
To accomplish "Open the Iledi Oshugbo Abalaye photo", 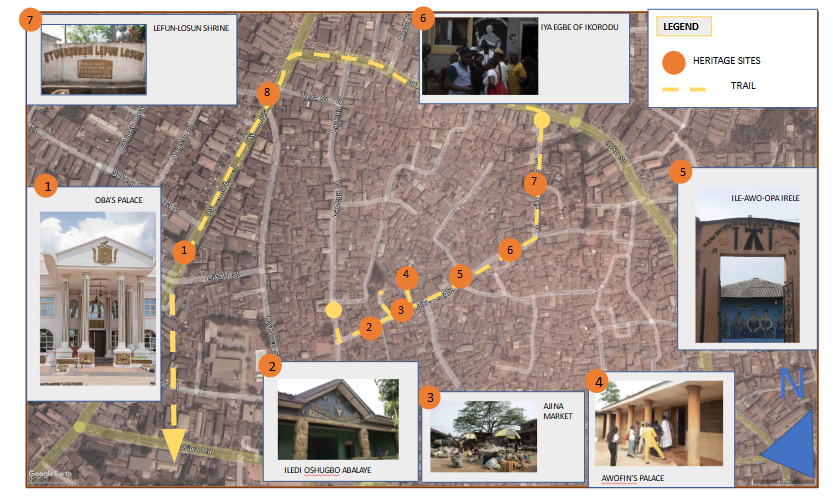I will pyautogui.click(x=338, y=419).
